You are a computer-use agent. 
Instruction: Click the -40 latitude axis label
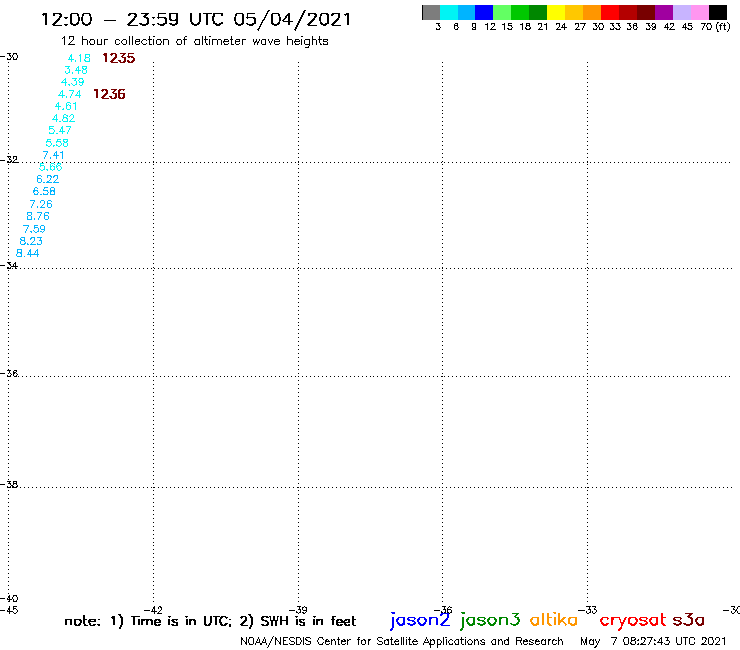tap(9, 599)
